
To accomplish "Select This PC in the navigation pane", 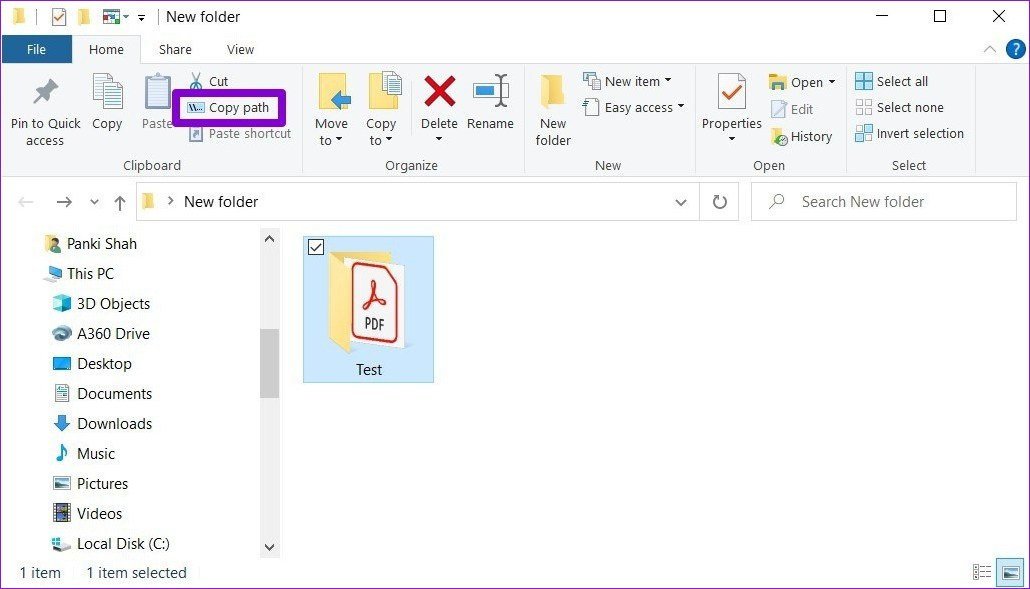I will tap(79, 274).
